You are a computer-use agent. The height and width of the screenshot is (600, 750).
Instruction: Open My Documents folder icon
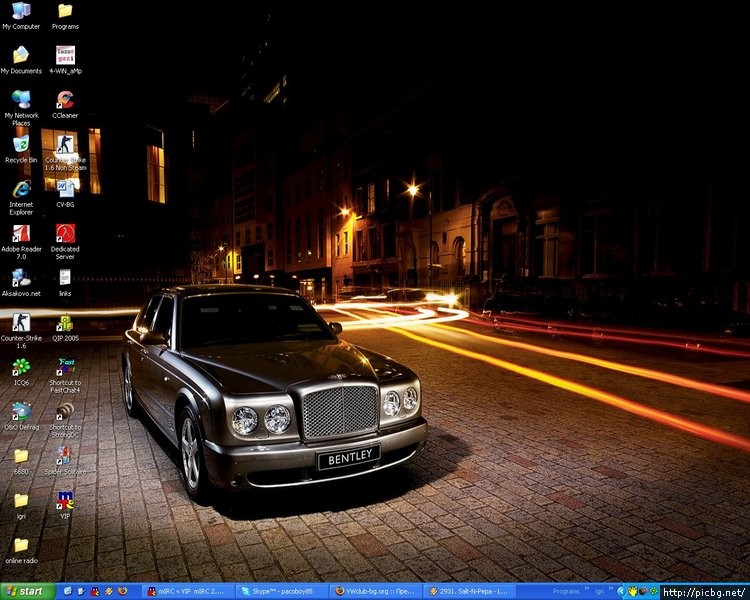click(x=21, y=60)
